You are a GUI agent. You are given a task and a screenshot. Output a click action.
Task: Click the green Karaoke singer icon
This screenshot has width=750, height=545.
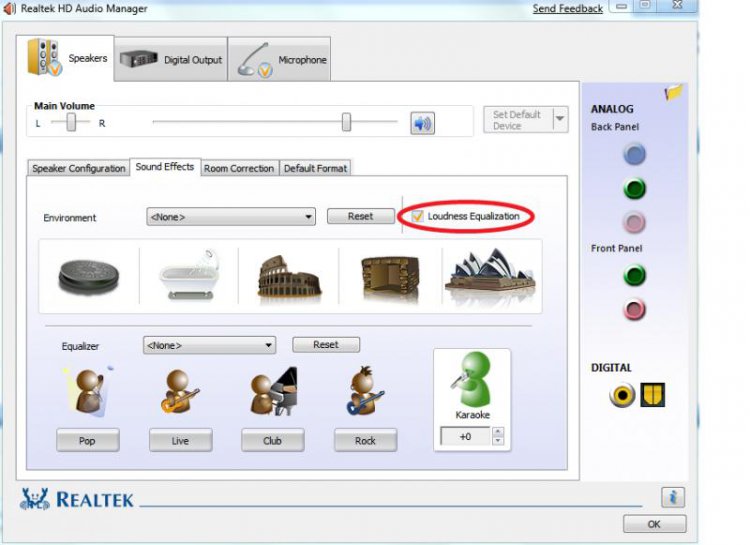tap(472, 379)
